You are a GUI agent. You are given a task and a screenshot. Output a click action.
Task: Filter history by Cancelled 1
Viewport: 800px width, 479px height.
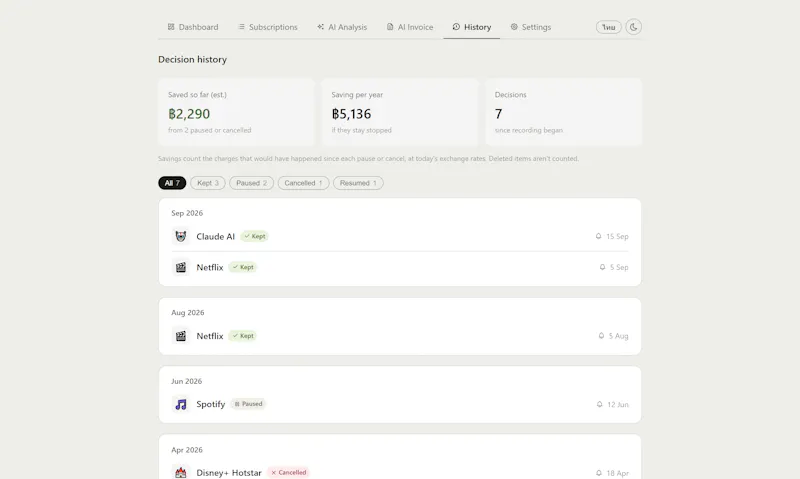click(304, 183)
